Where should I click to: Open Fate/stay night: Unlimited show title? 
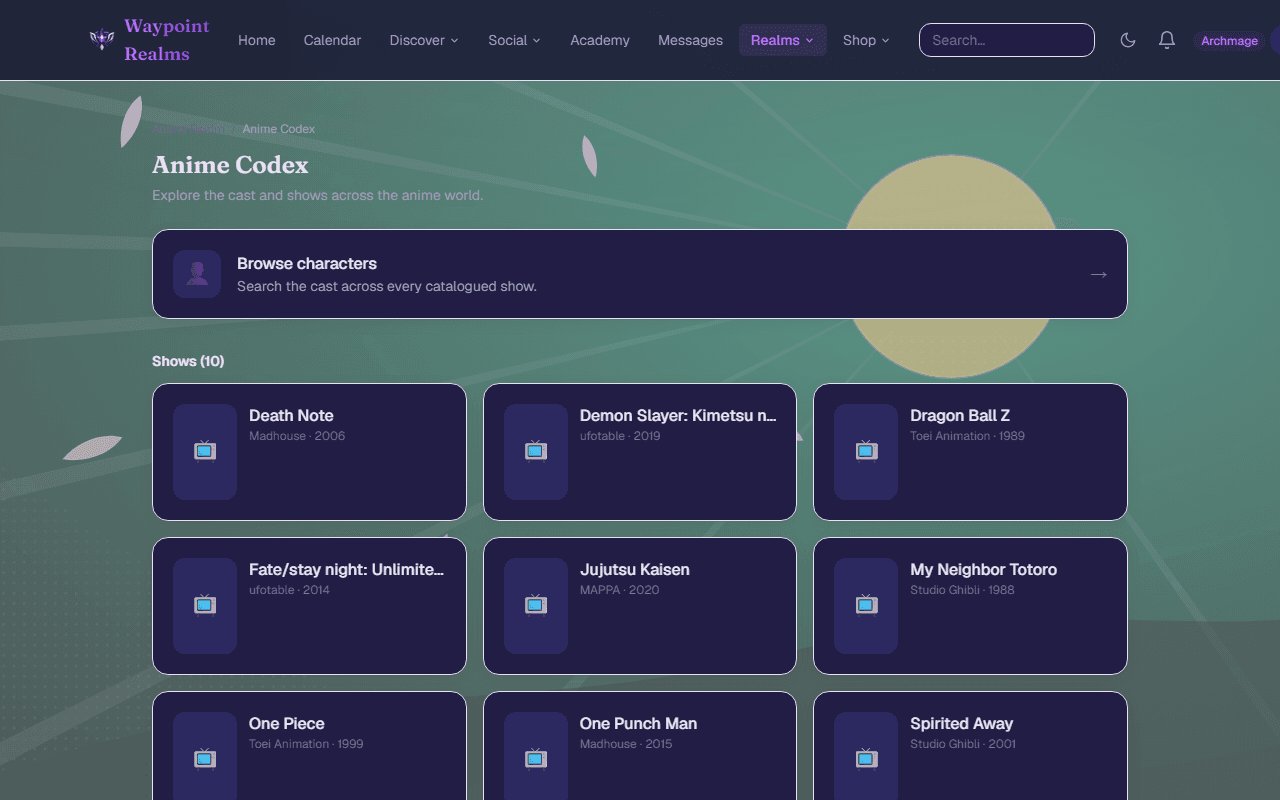(x=346, y=569)
